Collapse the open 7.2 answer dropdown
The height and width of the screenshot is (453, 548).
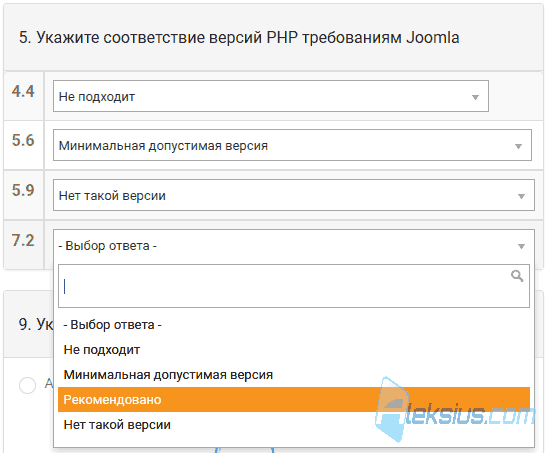(x=294, y=245)
